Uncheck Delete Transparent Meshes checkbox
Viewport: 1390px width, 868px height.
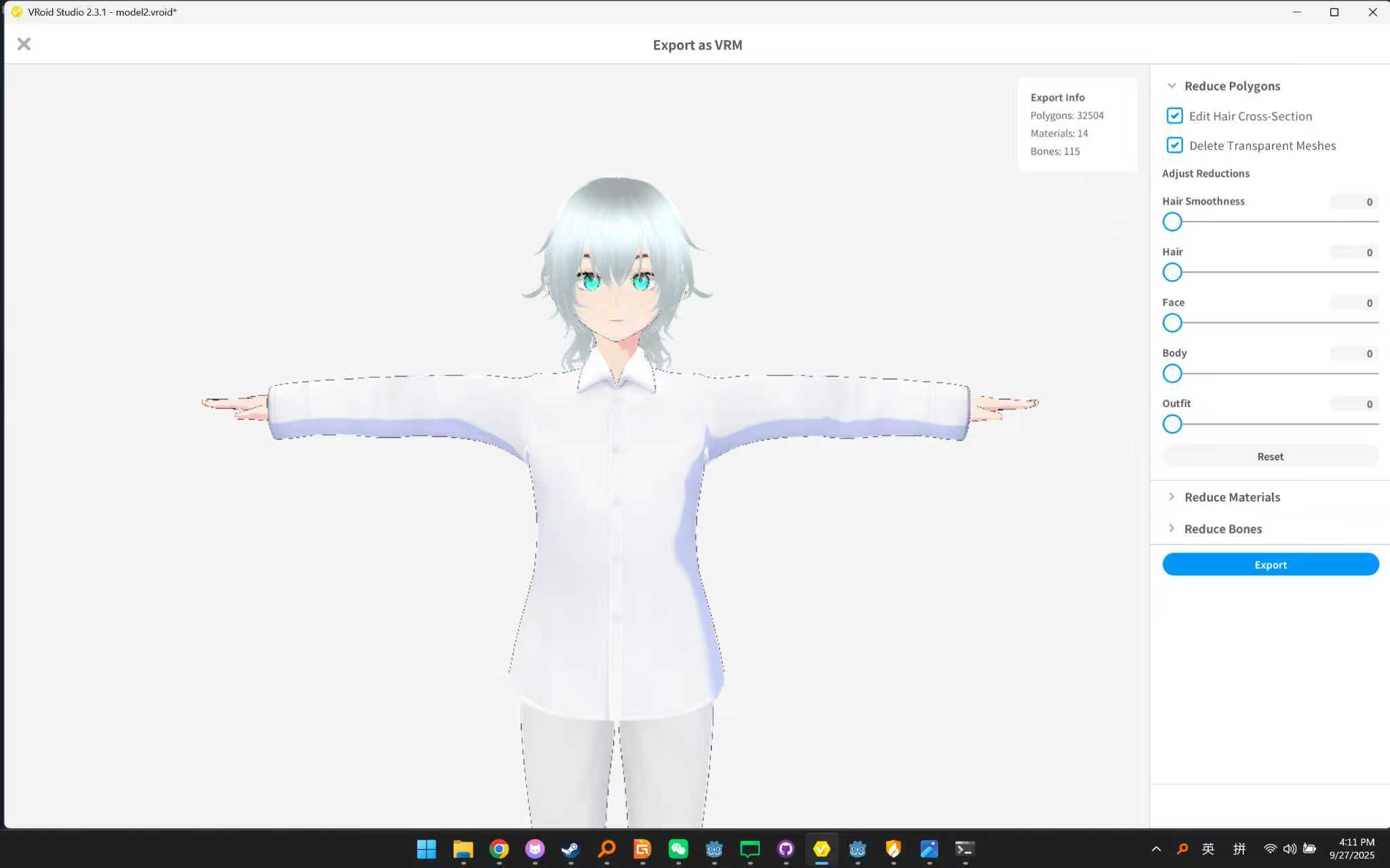pos(1174,145)
